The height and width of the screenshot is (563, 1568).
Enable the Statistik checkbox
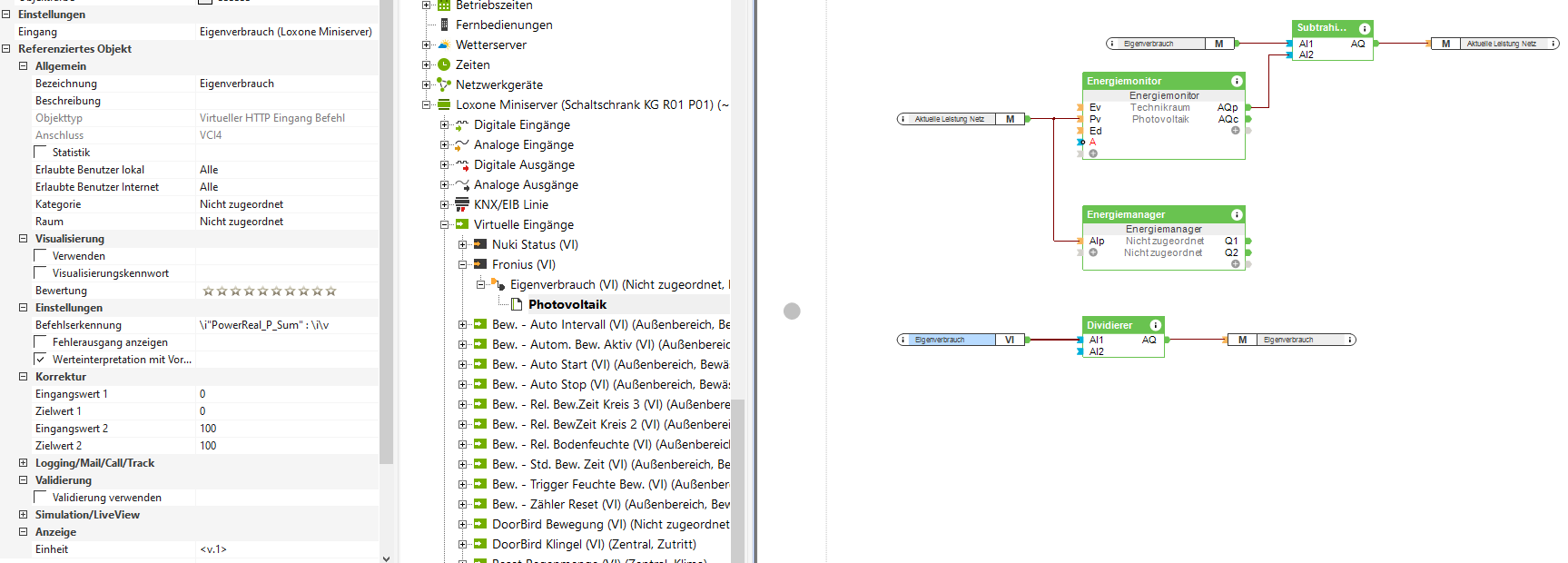click(x=40, y=153)
